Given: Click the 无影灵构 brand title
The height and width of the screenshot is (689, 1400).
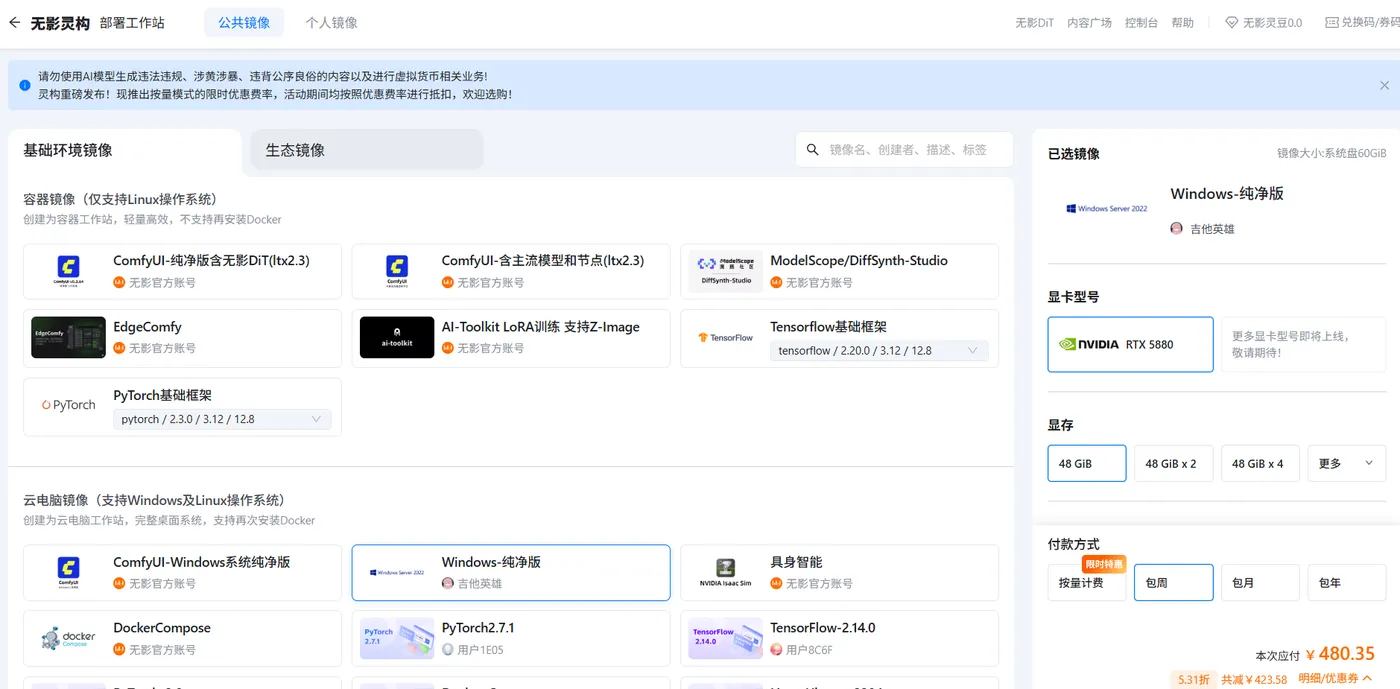Looking at the screenshot, I should pyautogui.click(x=60, y=22).
